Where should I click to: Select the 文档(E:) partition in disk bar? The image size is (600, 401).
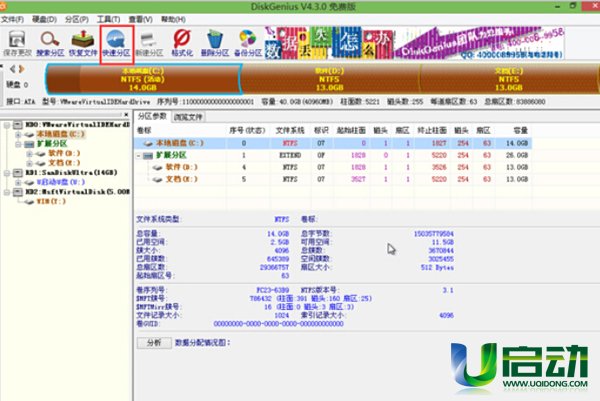(509, 79)
